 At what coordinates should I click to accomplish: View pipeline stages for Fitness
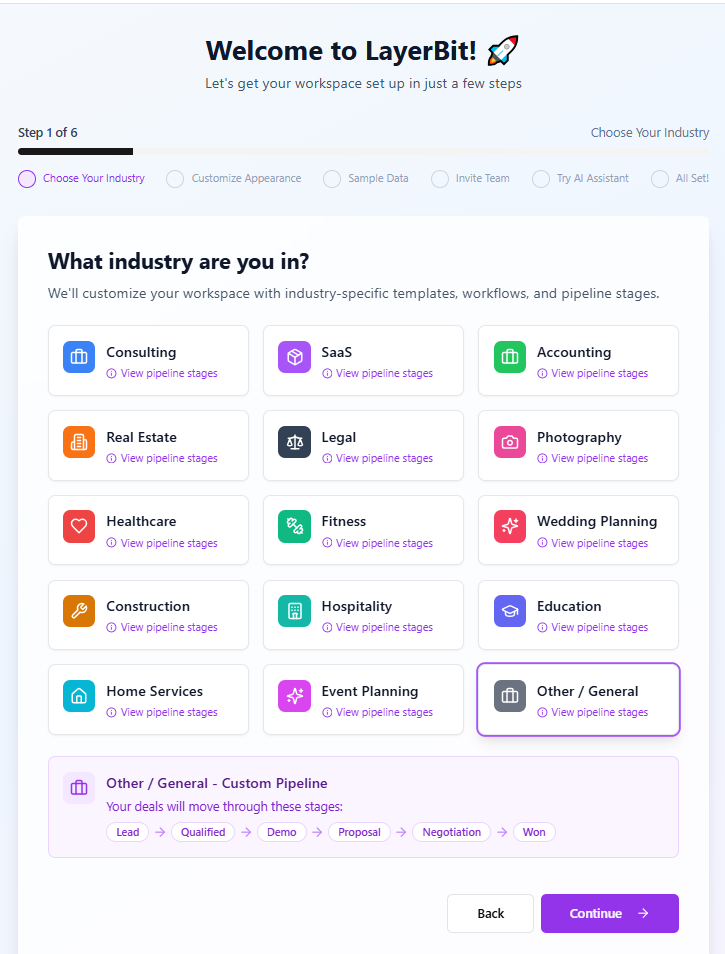click(378, 543)
